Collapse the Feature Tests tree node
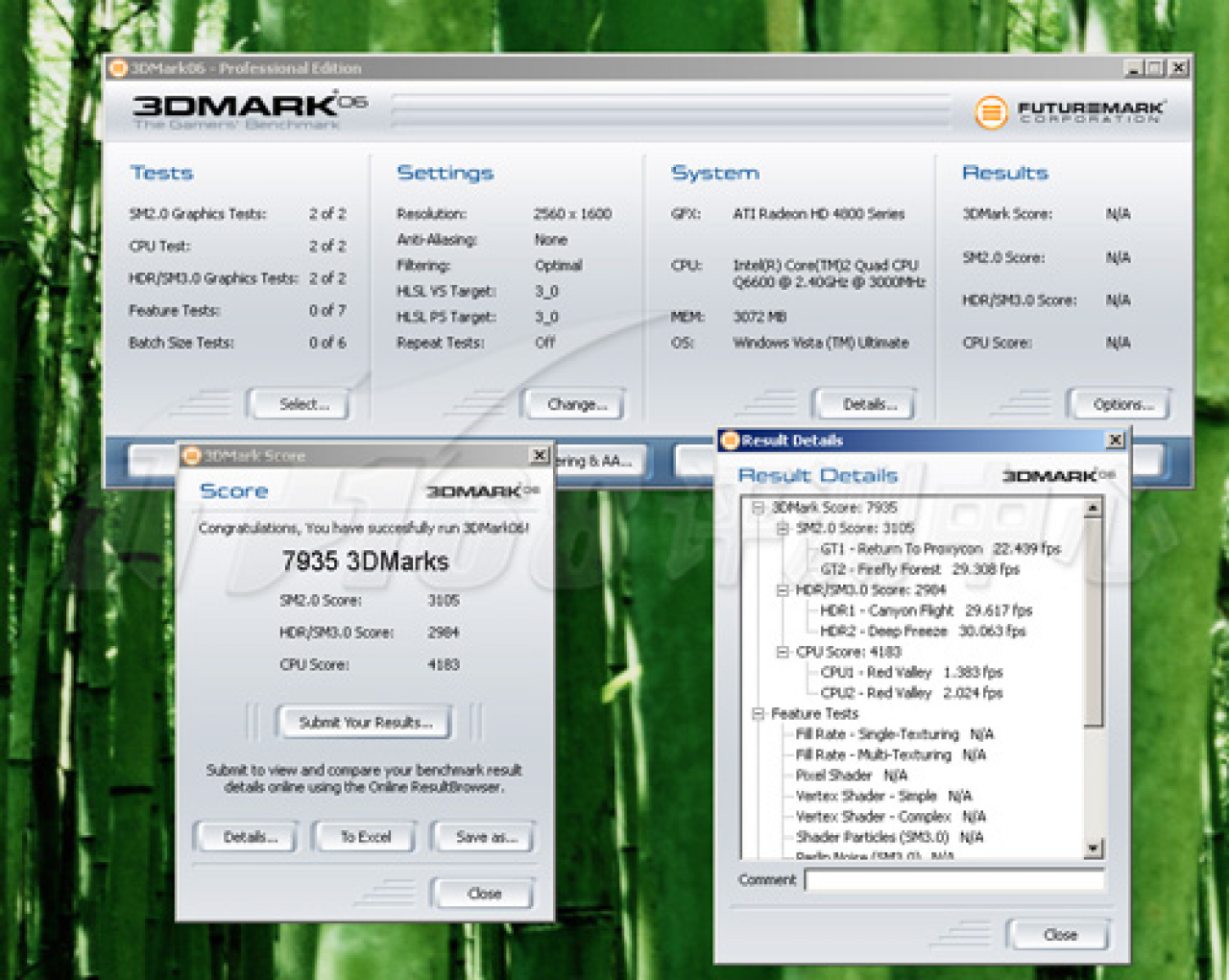This screenshot has height=980, width=1229. click(758, 713)
